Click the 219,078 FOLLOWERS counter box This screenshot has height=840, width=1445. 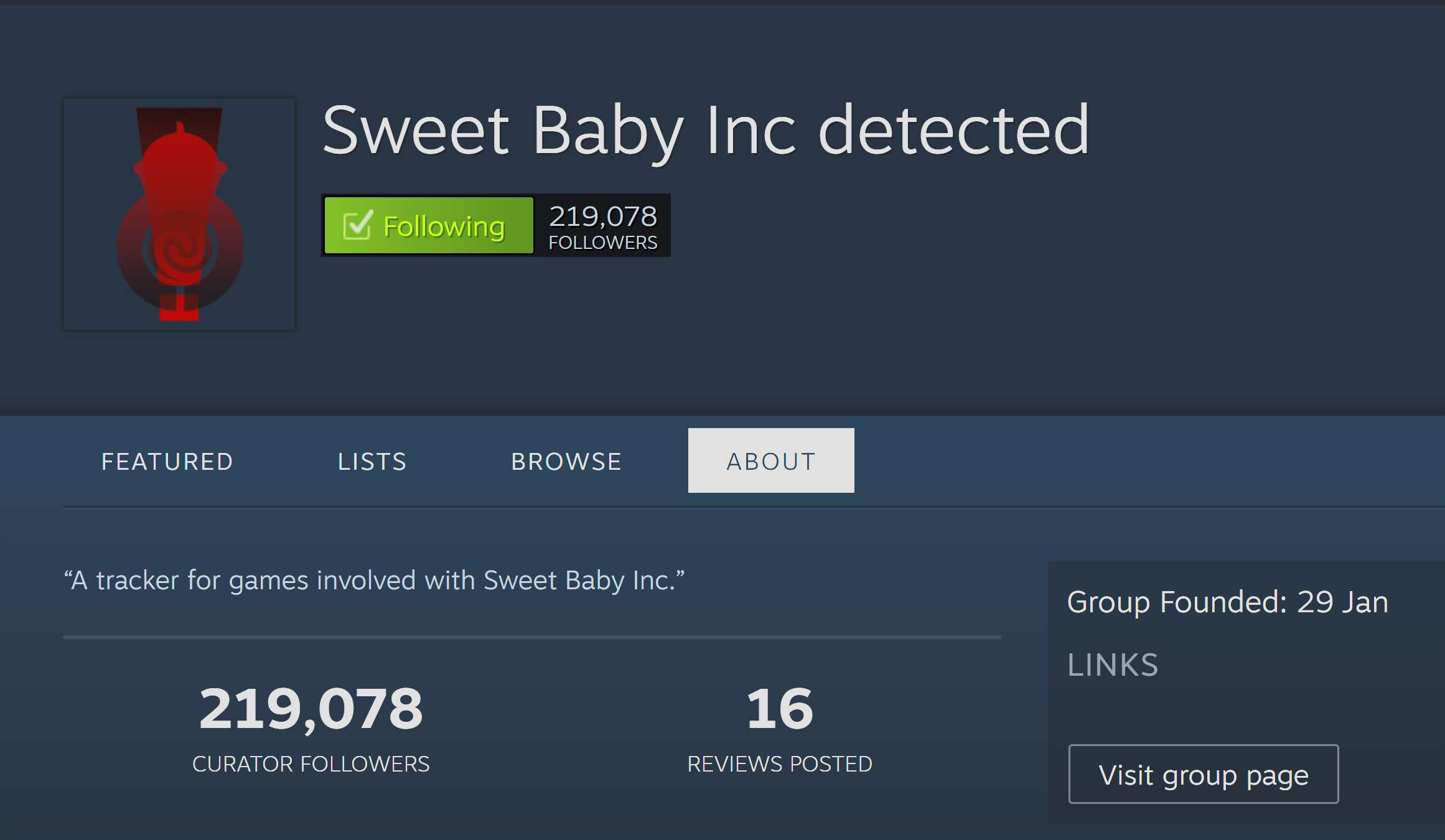[601, 226]
